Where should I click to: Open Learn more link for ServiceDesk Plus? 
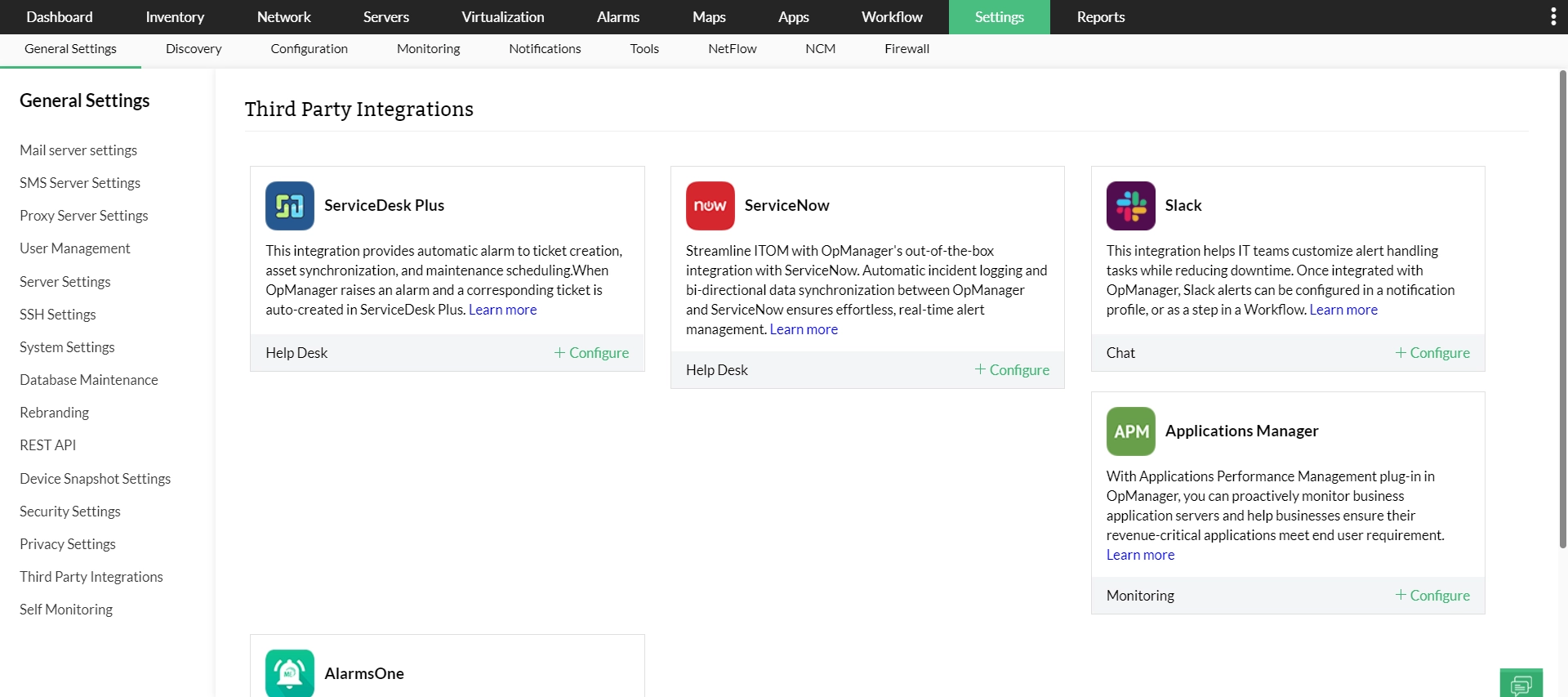(503, 310)
